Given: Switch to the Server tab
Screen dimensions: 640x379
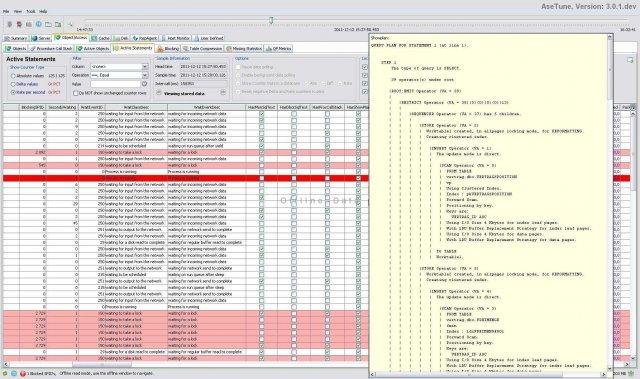Looking at the screenshot, I should click(x=41, y=38).
